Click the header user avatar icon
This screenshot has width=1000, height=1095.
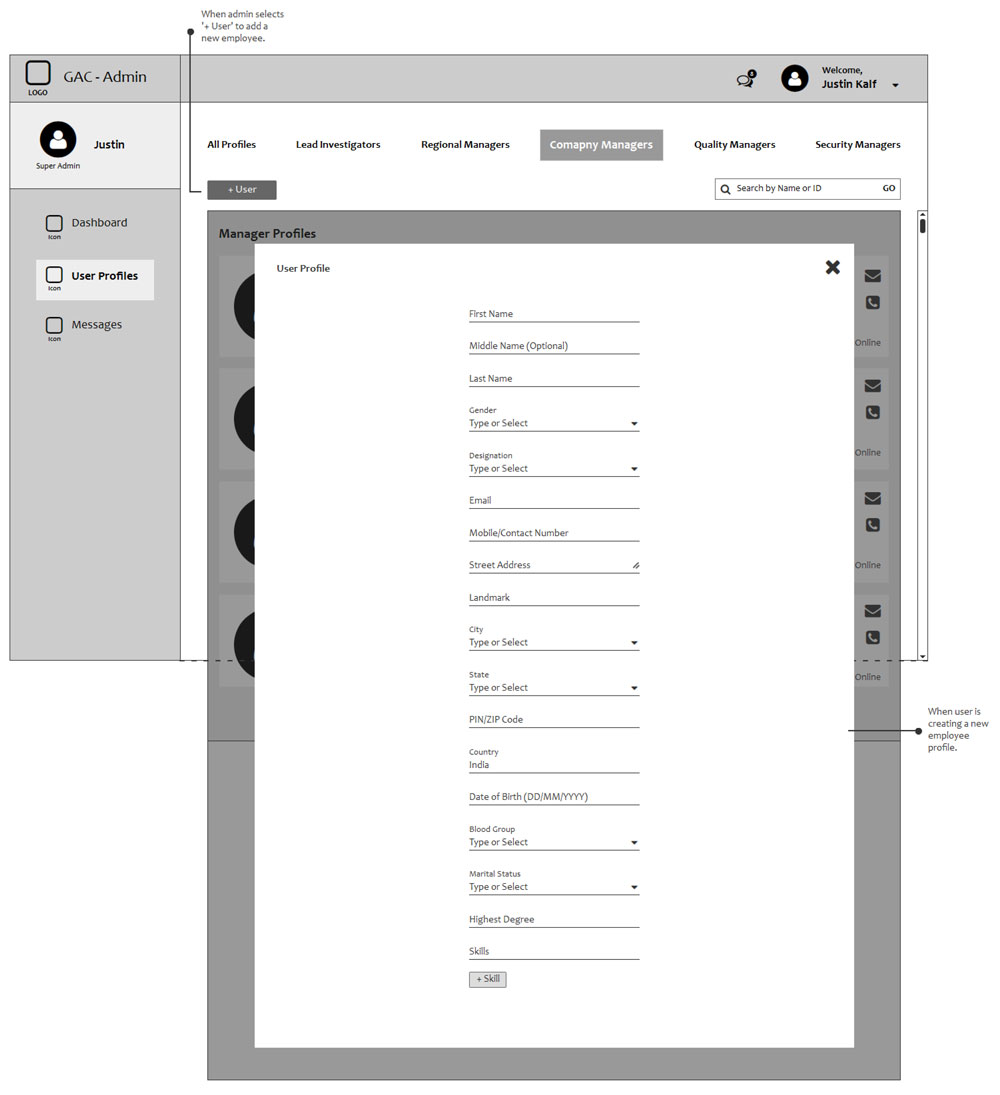coord(794,79)
